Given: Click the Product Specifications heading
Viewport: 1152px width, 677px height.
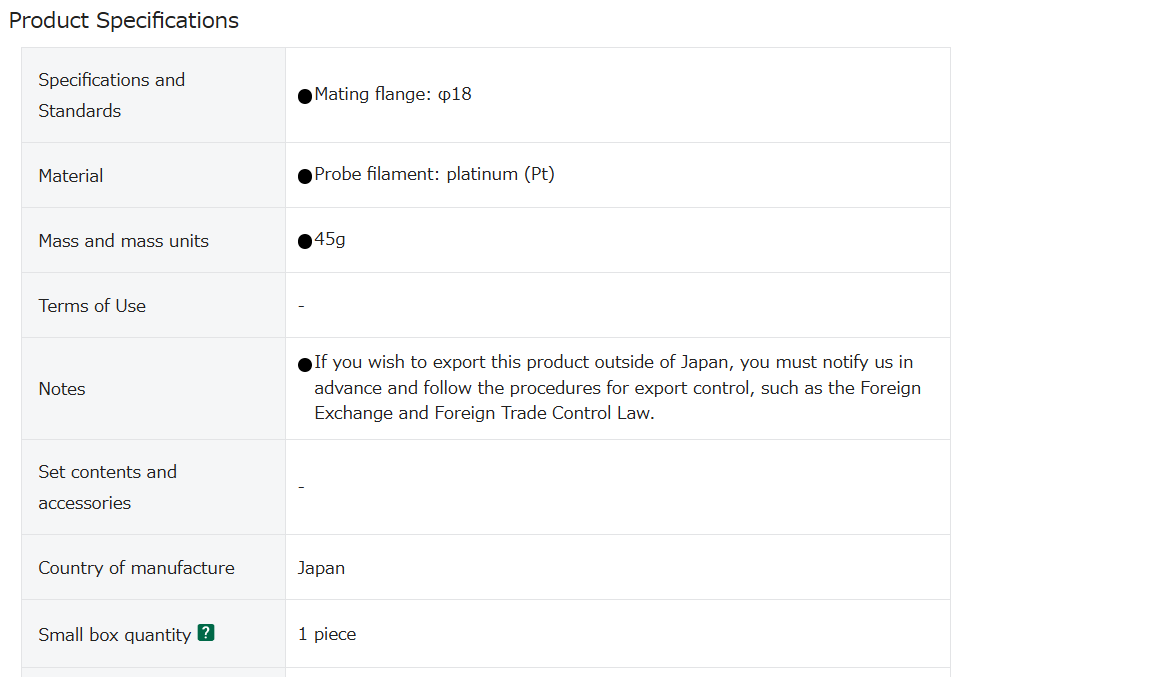Looking at the screenshot, I should [123, 21].
